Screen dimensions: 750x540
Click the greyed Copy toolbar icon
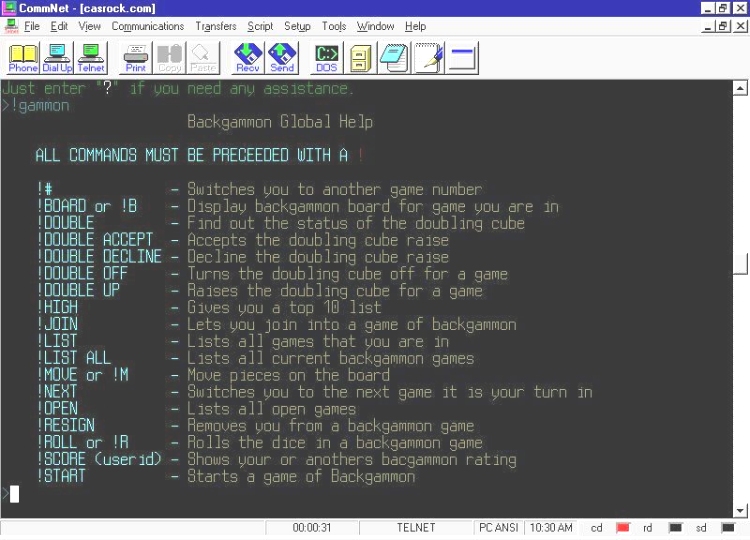click(169, 58)
